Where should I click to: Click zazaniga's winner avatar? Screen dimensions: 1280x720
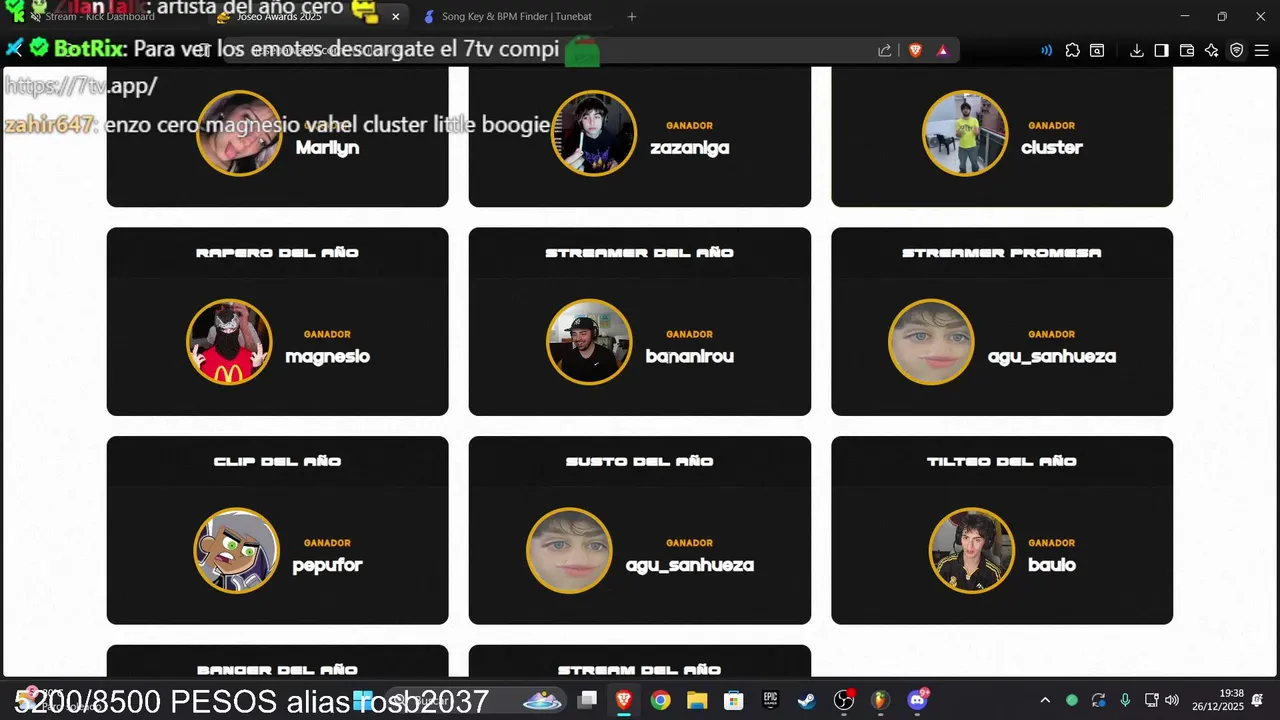[x=594, y=133]
